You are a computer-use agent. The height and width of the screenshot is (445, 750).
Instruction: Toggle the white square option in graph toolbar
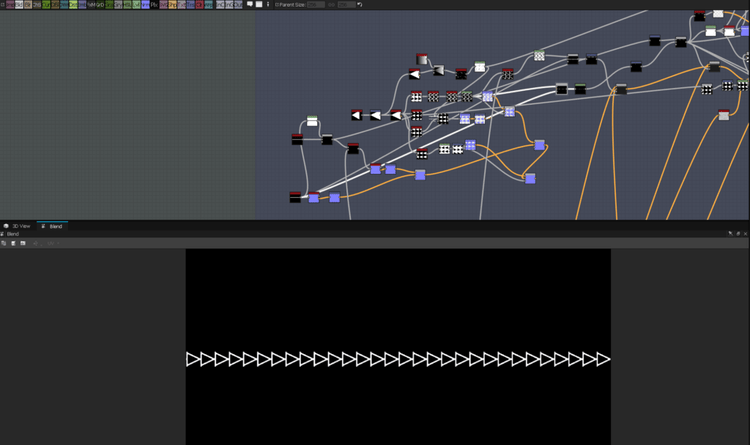(x=258, y=4)
